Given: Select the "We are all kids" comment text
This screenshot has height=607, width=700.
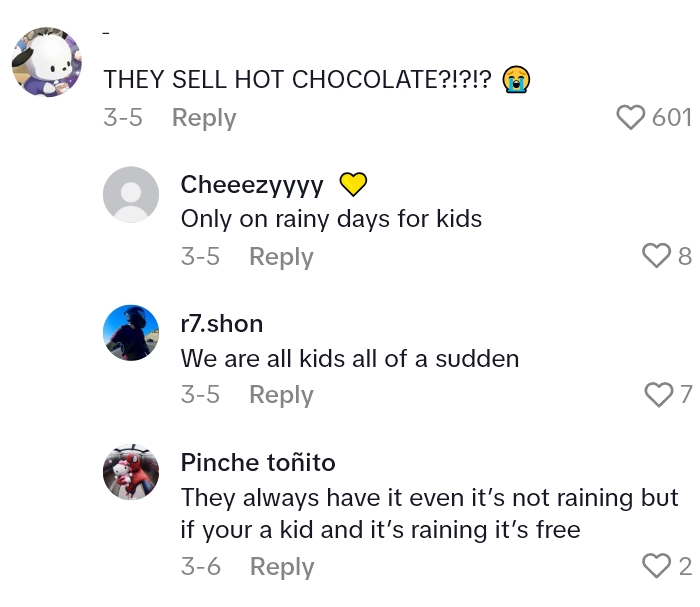Looking at the screenshot, I should coord(350,358).
